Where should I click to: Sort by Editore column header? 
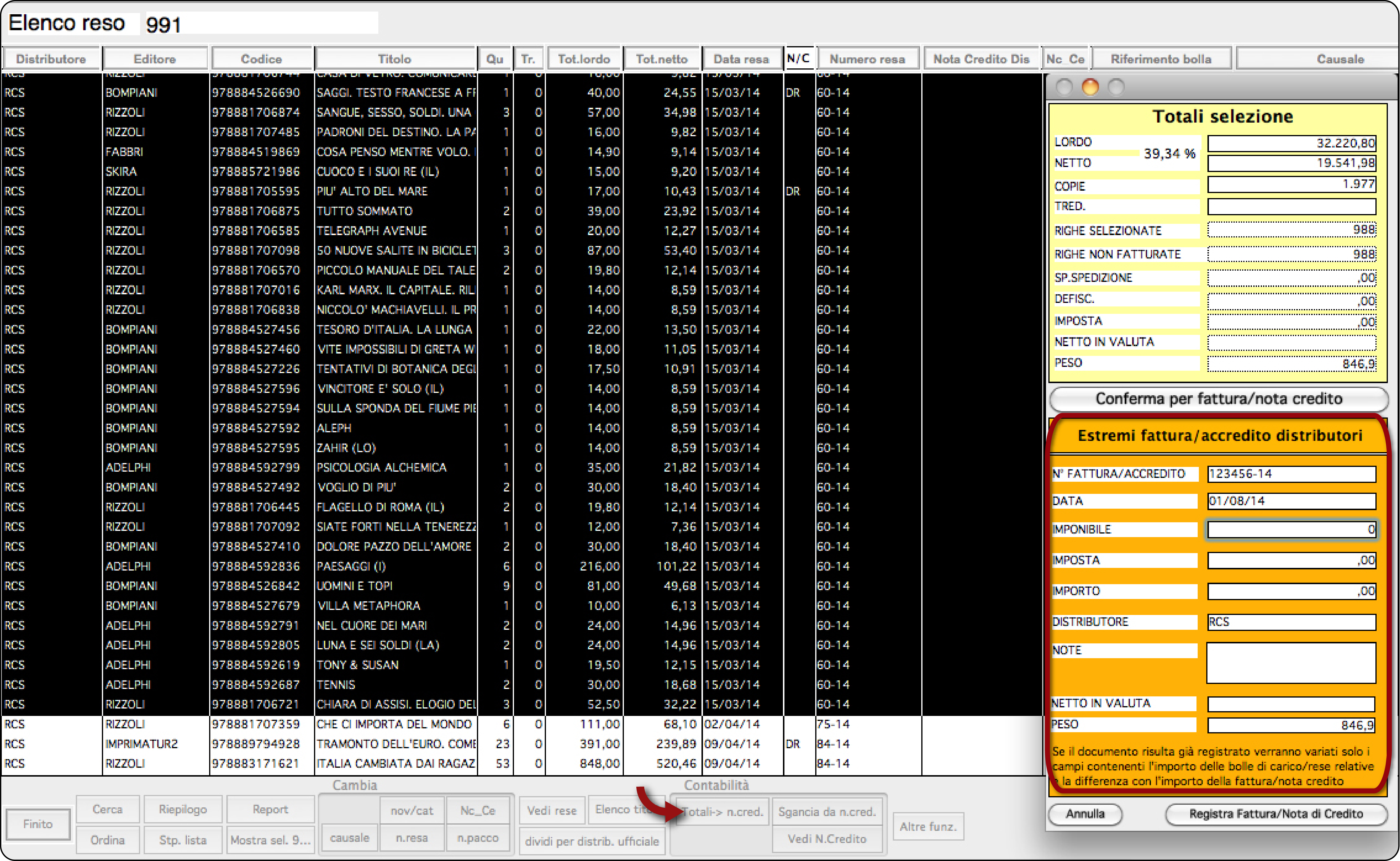pos(154,59)
